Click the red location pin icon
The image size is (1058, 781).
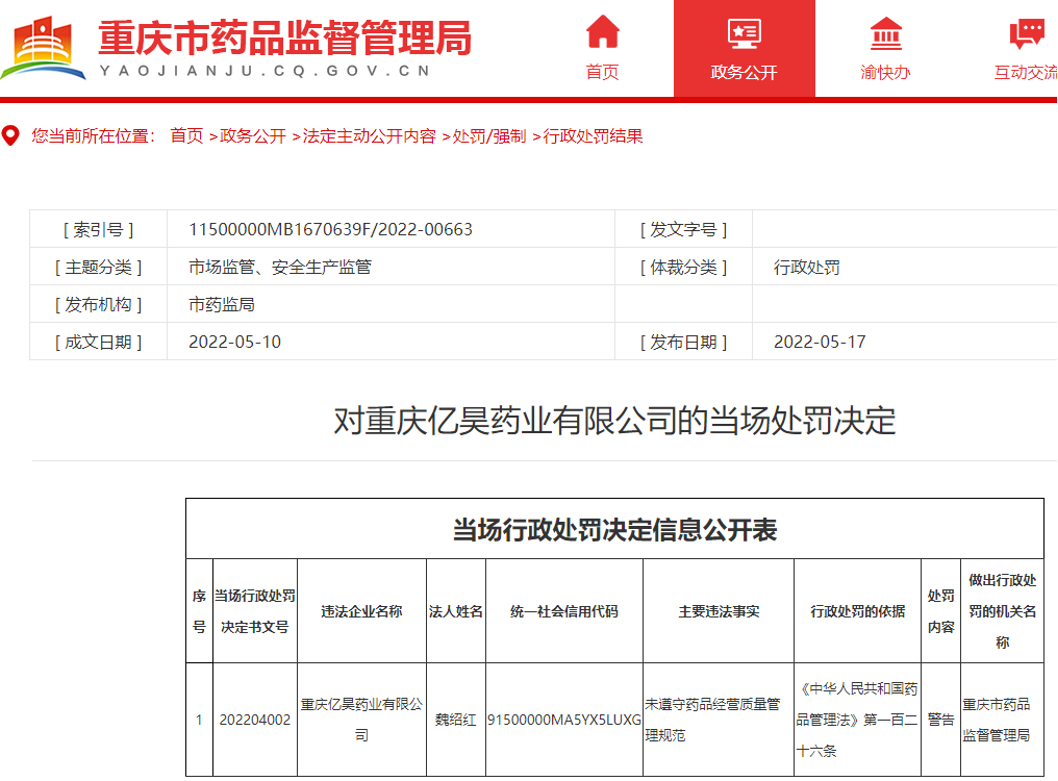tap(10, 136)
